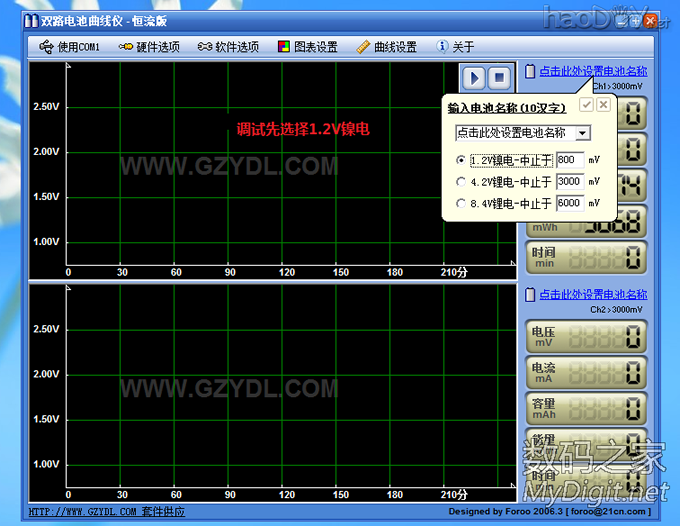Open the 关于 about menu

coord(456,47)
